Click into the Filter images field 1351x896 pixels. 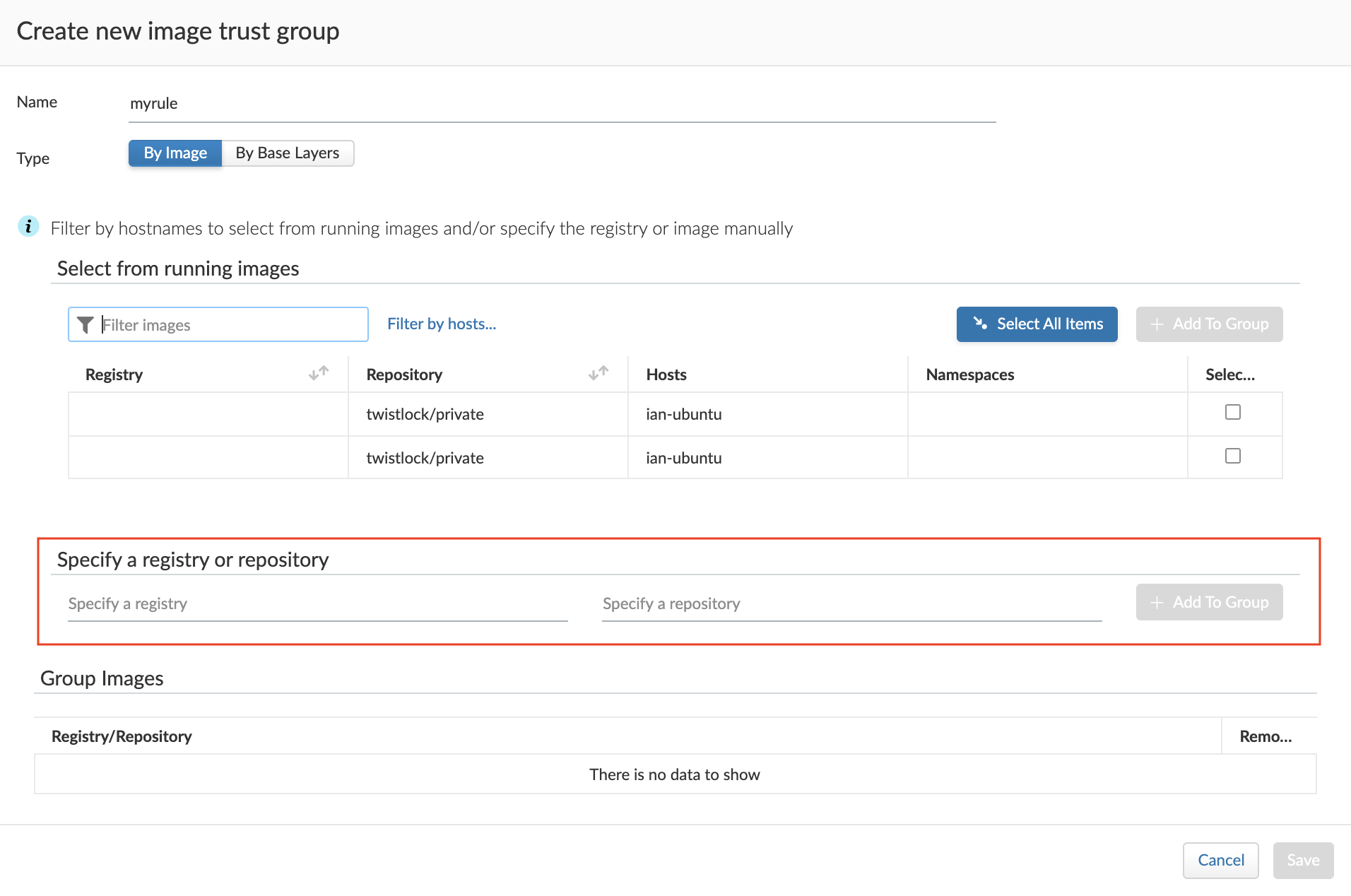[218, 324]
